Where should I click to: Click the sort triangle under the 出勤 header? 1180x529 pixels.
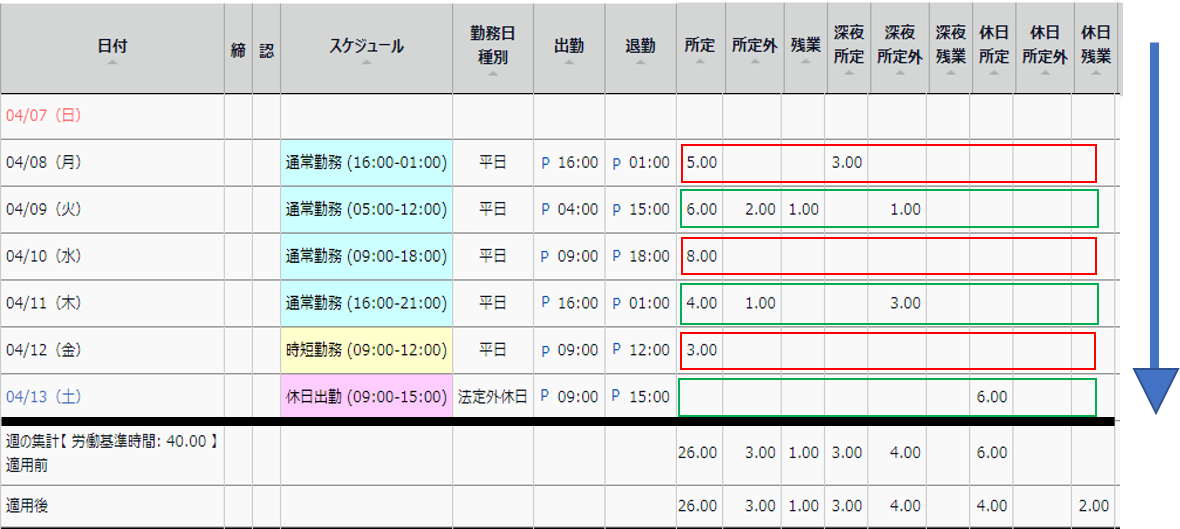569,63
